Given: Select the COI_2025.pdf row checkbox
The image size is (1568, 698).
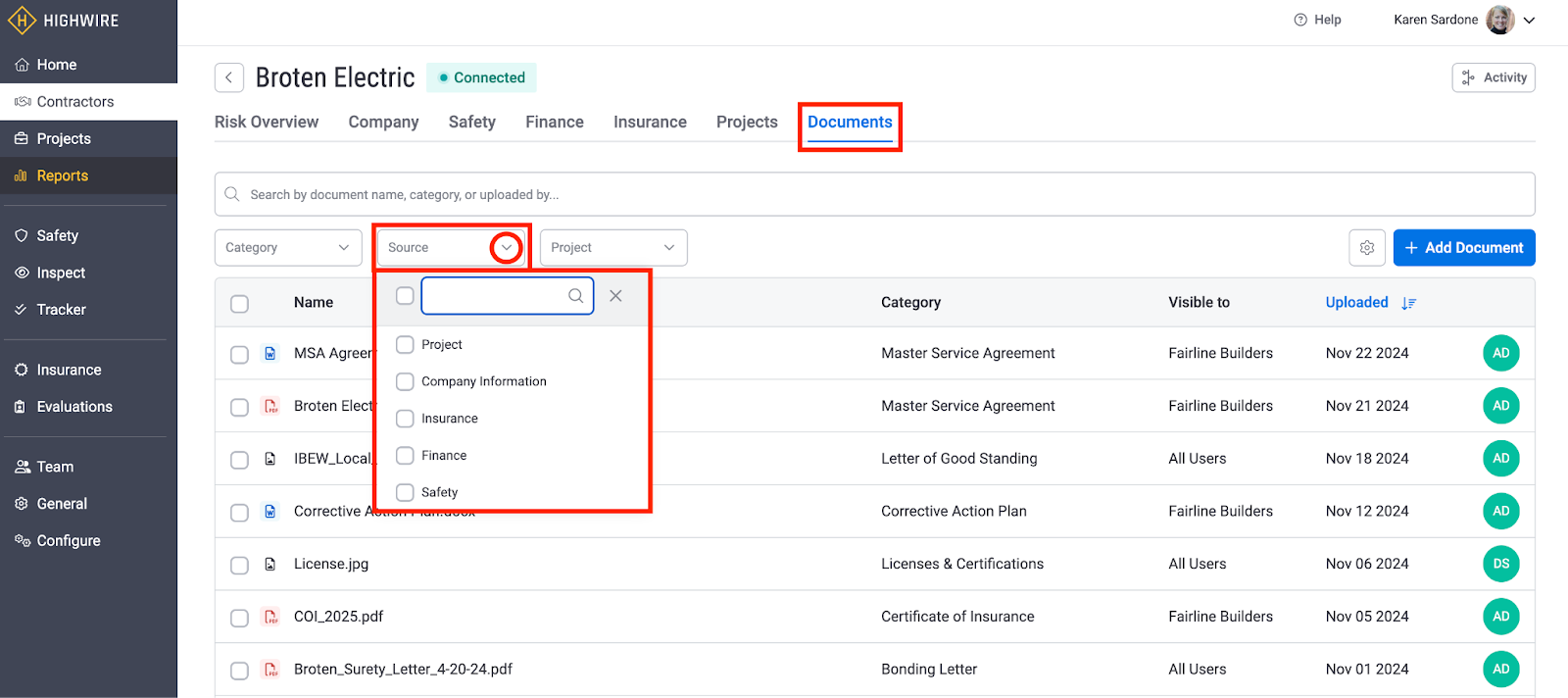Looking at the screenshot, I should 239,618.
